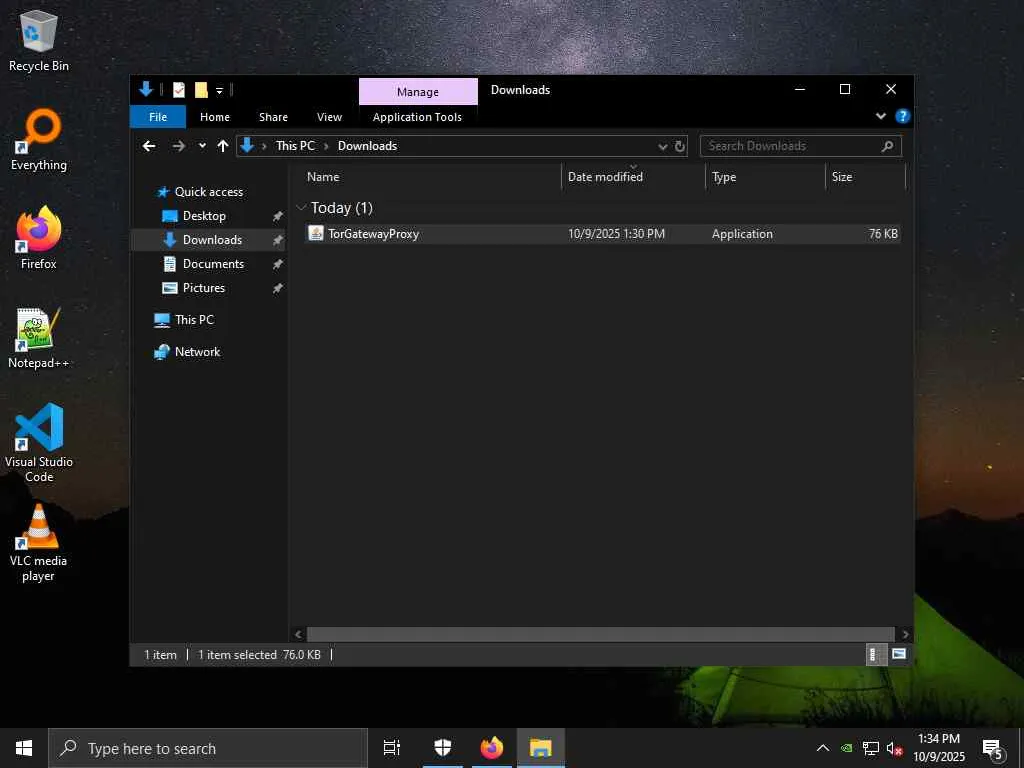Collapse the Today (1) group
1024x768 pixels.
301,208
